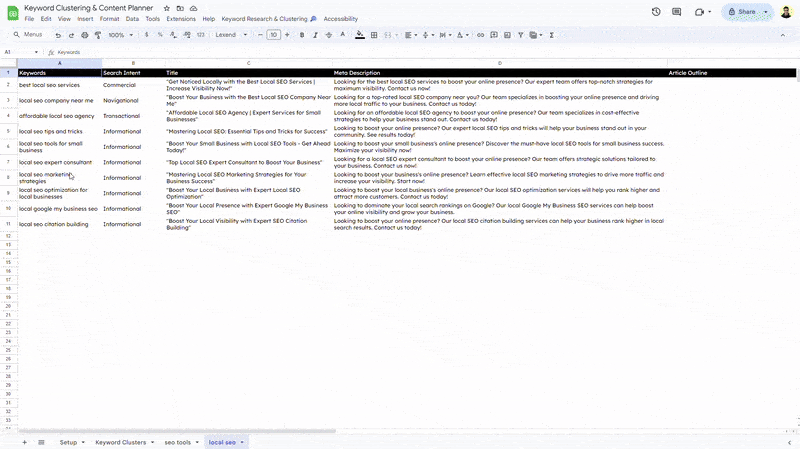Open the Extensions menu
The height and width of the screenshot is (449, 800).
click(x=181, y=19)
